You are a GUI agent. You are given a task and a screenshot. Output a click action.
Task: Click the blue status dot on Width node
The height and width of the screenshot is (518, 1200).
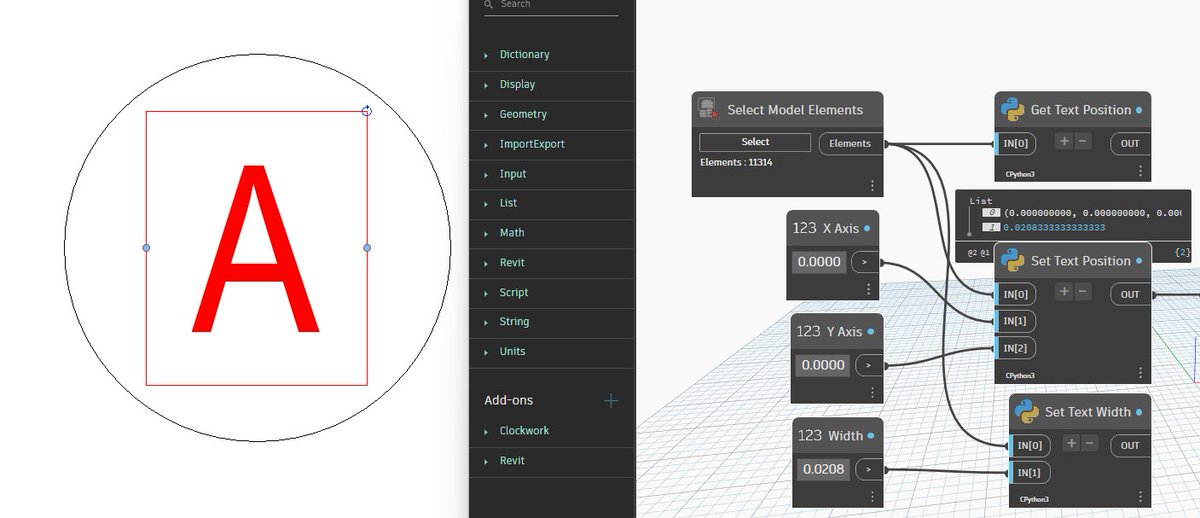871,435
